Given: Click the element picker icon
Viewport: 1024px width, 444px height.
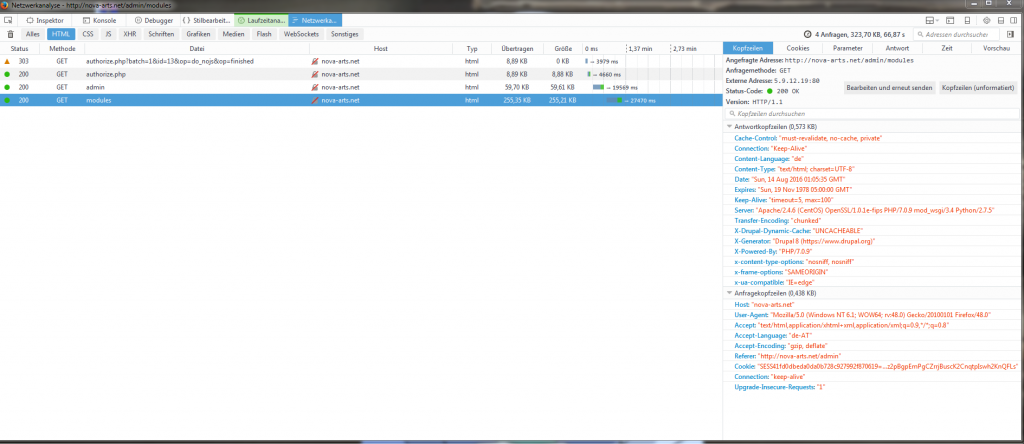Looking at the screenshot, I should coord(11,19).
